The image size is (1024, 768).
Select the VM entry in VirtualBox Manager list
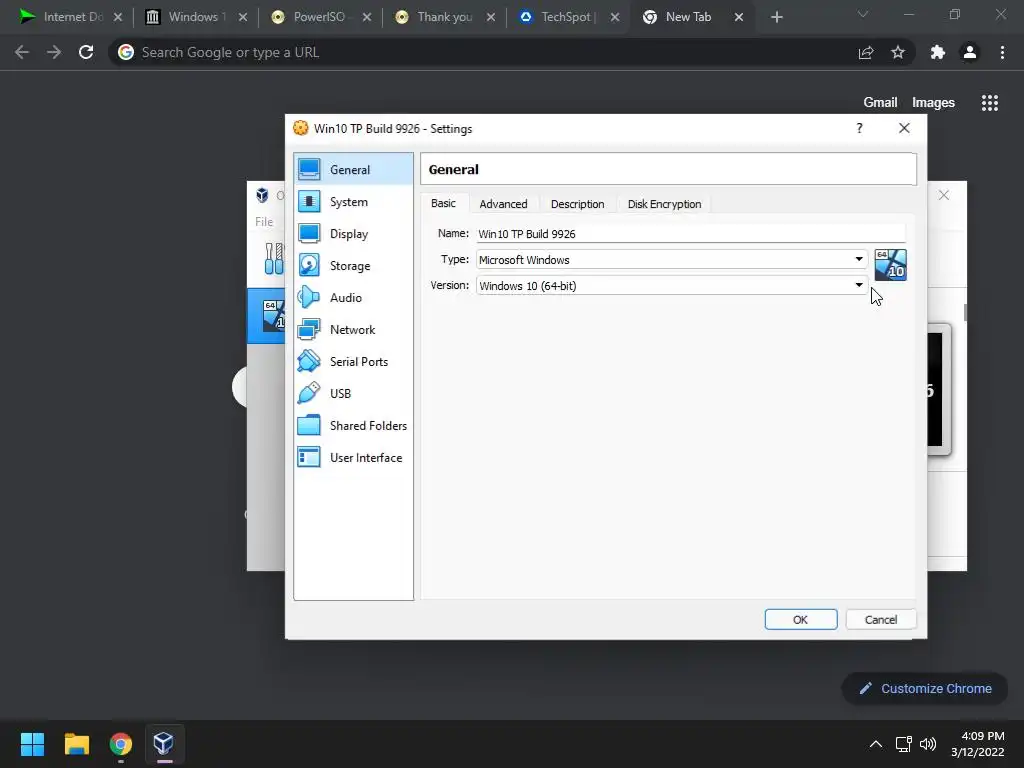click(x=266, y=315)
